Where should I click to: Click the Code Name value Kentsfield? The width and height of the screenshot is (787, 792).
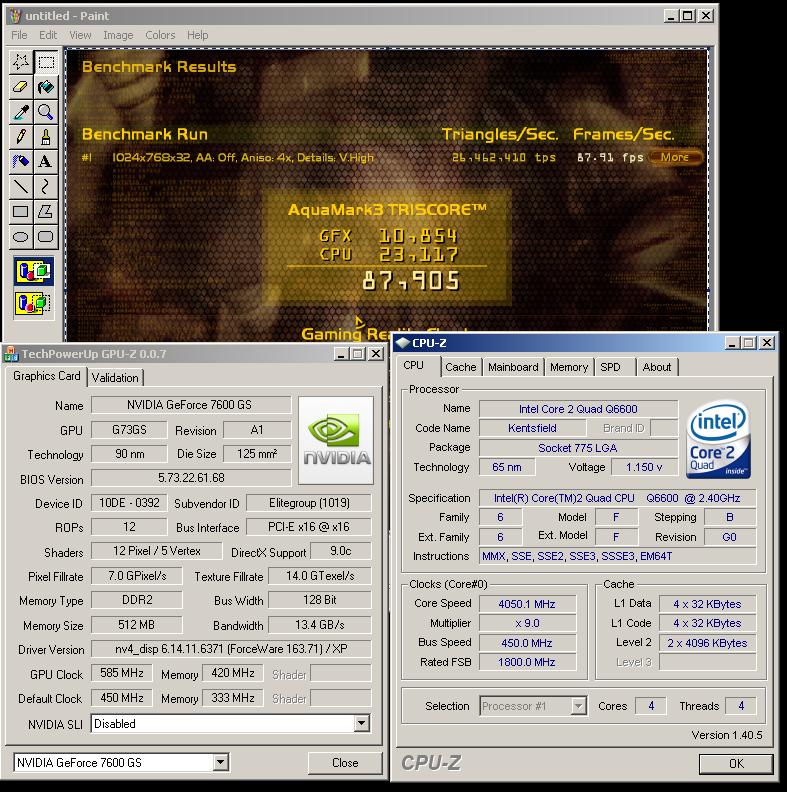point(532,428)
